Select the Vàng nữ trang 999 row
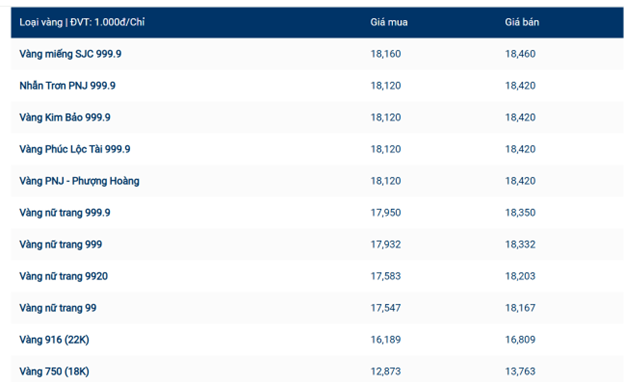This screenshot has width=624, height=382. 317,244
